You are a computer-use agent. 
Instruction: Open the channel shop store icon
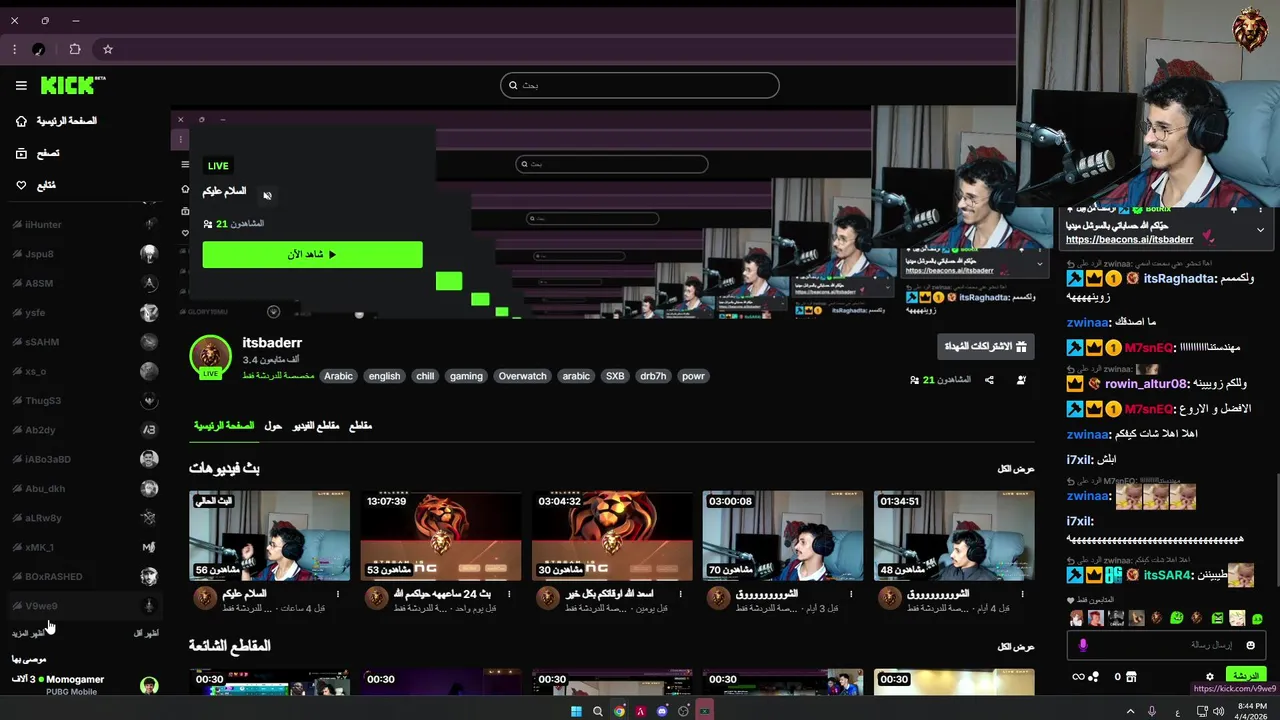(1131, 677)
